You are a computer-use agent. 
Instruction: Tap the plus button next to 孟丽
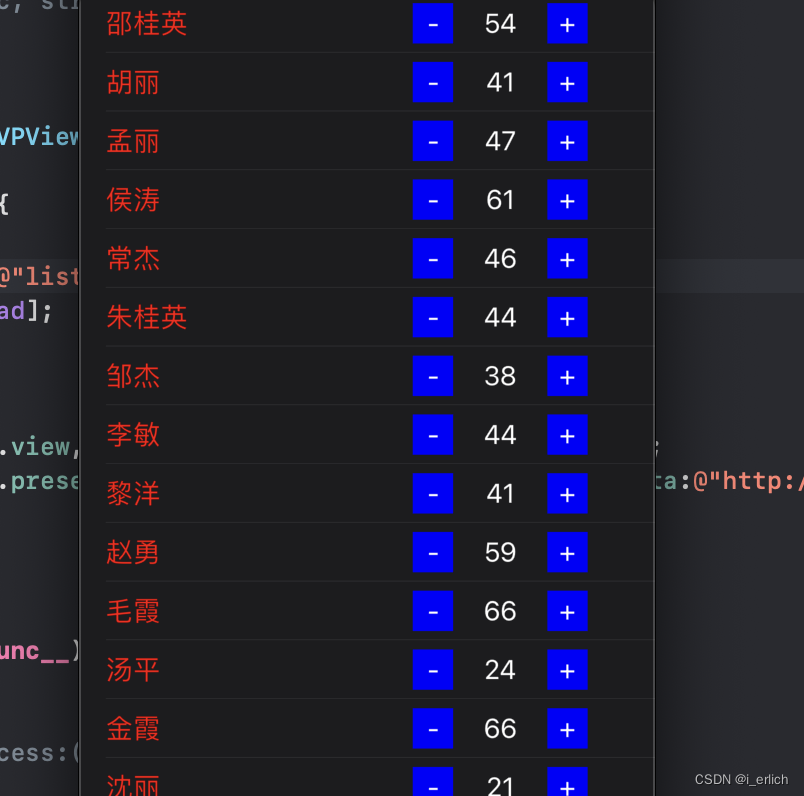click(x=567, y=141)
